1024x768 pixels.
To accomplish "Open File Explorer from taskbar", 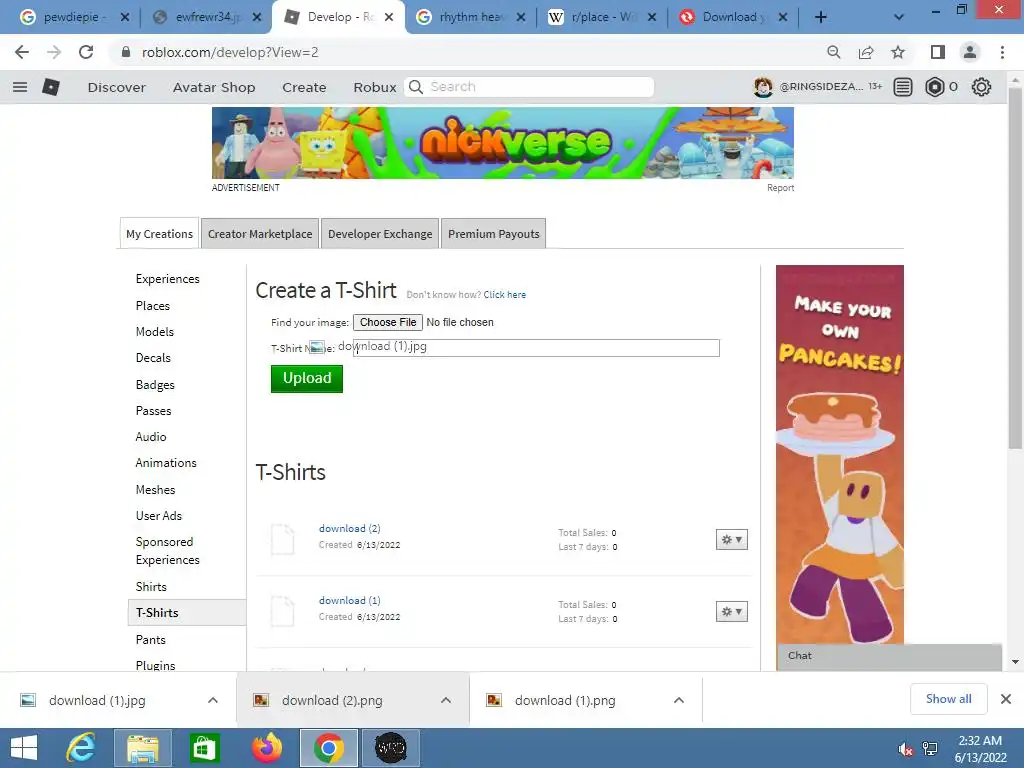I will [x=142, y=748].
